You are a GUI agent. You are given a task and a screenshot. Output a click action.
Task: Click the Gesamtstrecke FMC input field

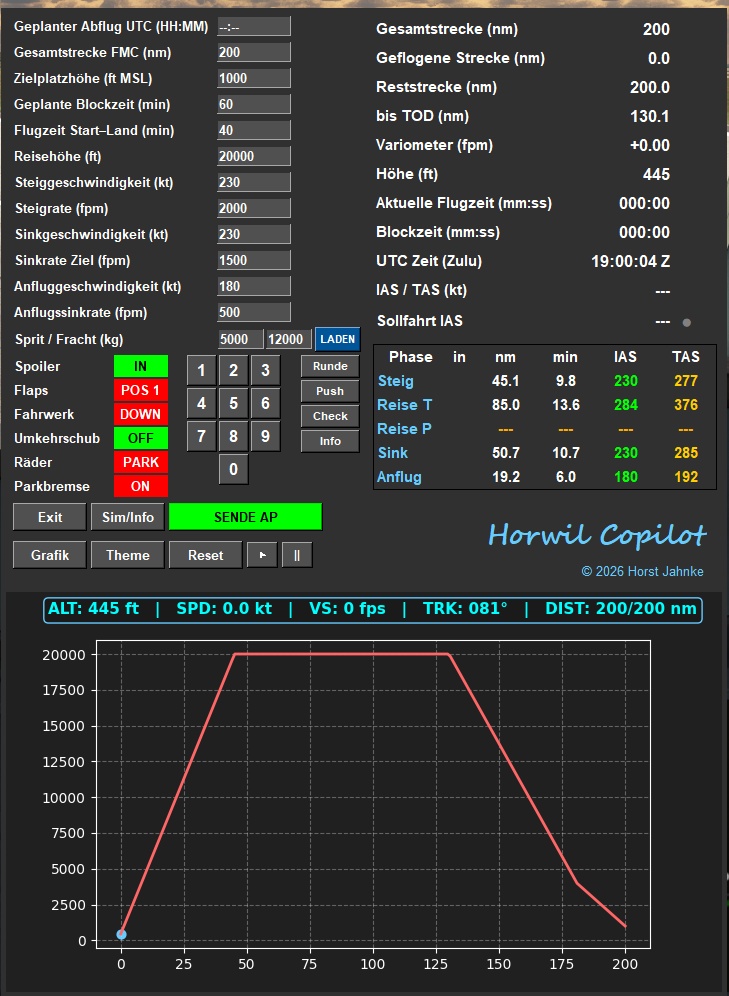click(253, 52)
